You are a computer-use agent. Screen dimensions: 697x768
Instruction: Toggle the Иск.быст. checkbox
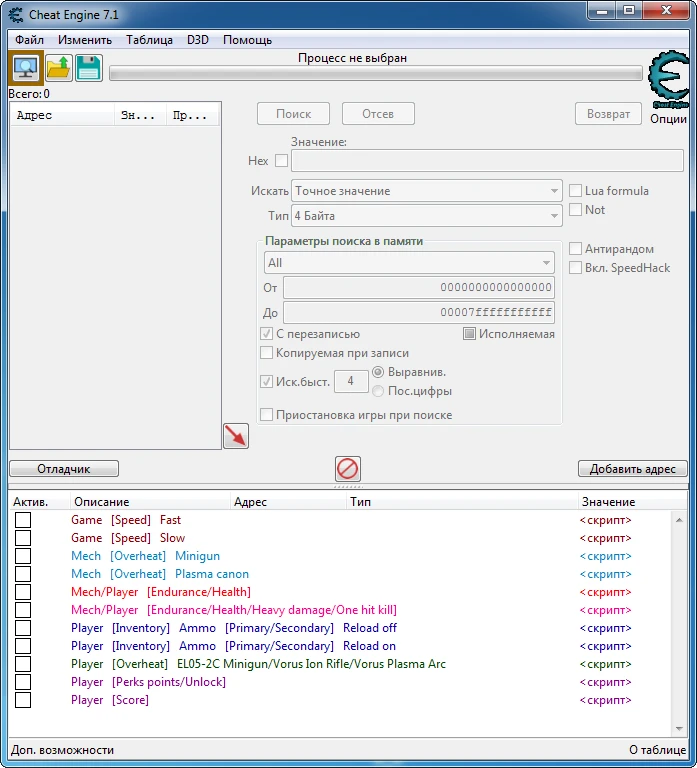pyautogui.click(x=266, y=382)
